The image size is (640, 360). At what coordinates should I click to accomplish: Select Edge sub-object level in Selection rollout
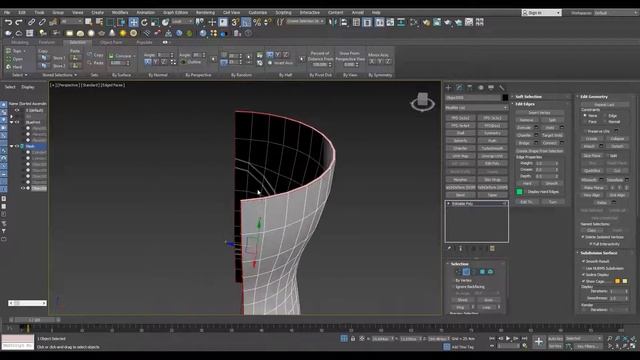point(466,272)
